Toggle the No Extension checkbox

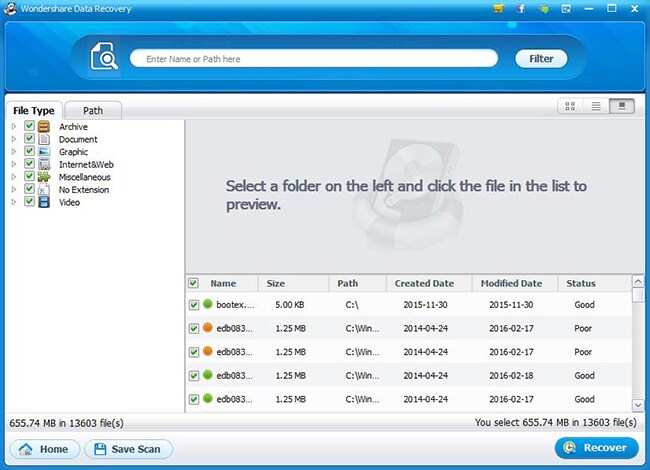(x=29, y=189)
